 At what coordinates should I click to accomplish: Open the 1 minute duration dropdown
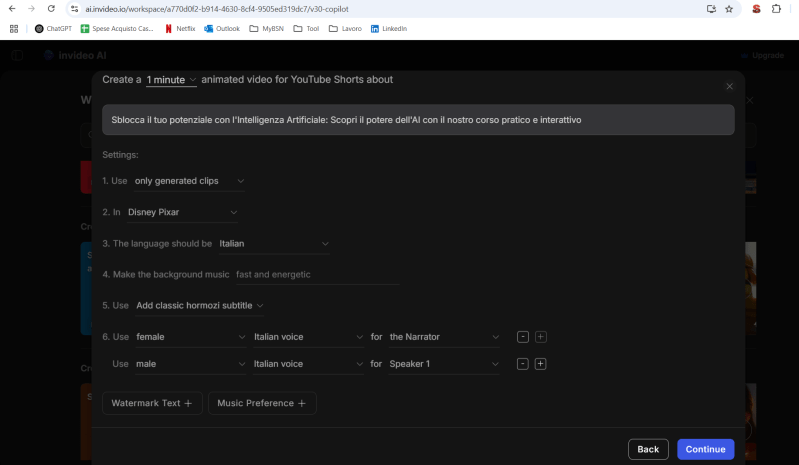pos(171,80)
